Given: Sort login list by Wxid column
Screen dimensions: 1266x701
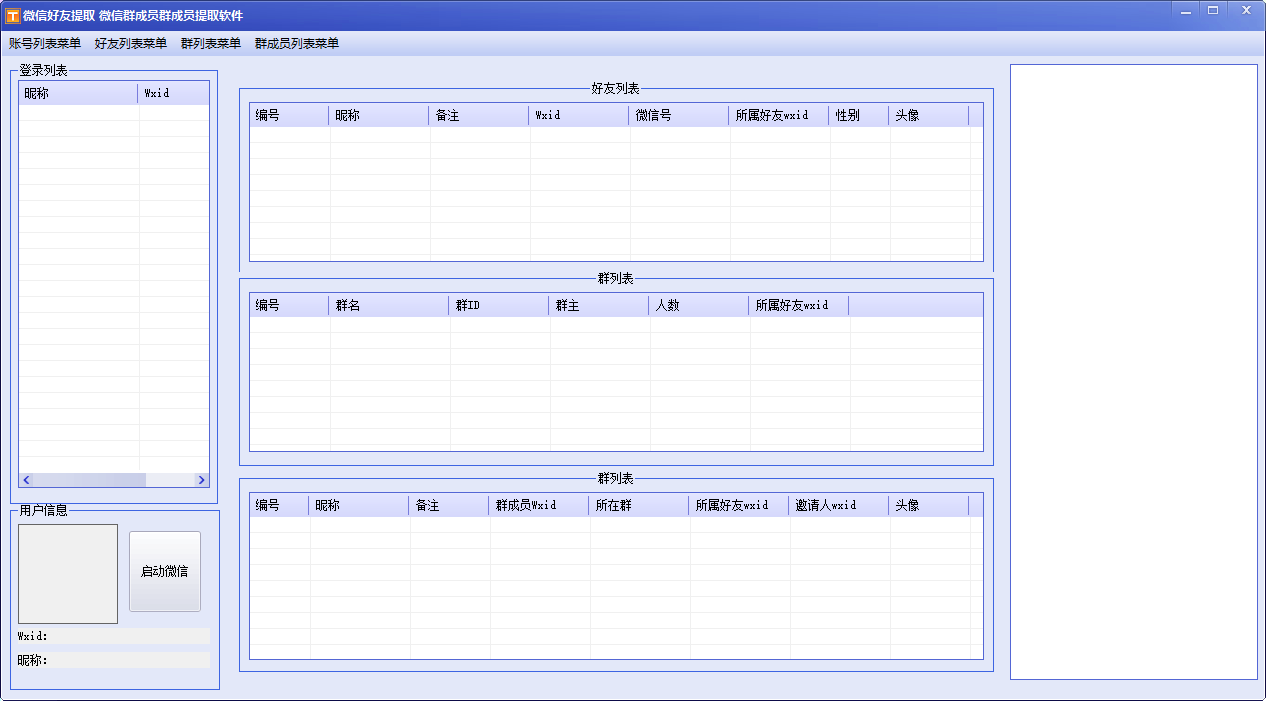Looking at the screenshot, I should [x=174, y=93].
